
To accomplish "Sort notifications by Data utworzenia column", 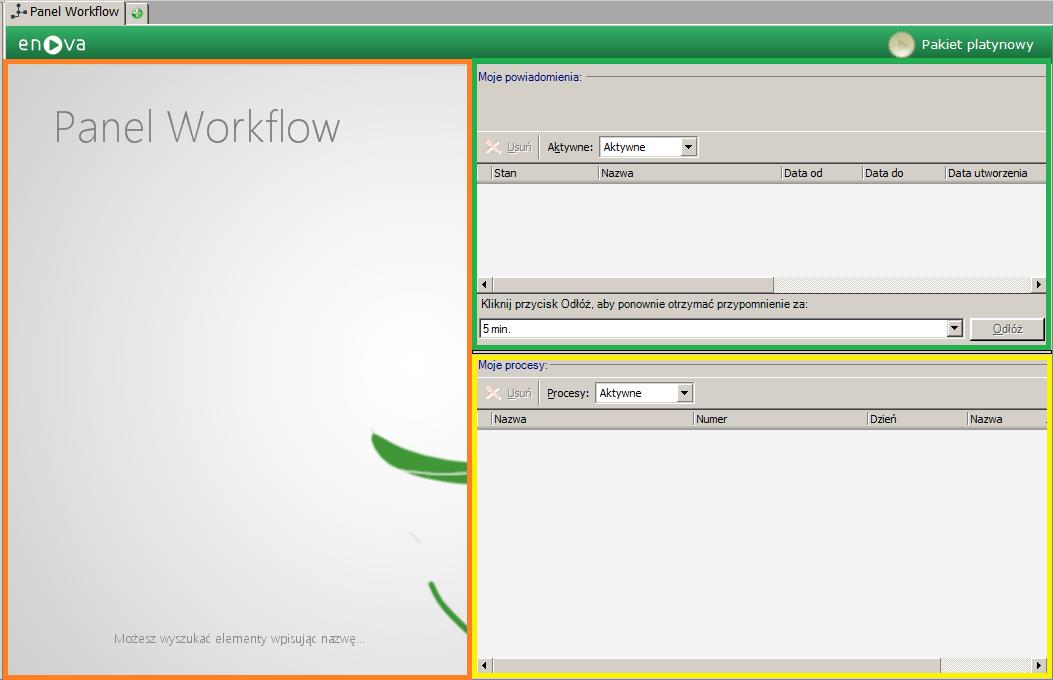I will click(995, 173).
